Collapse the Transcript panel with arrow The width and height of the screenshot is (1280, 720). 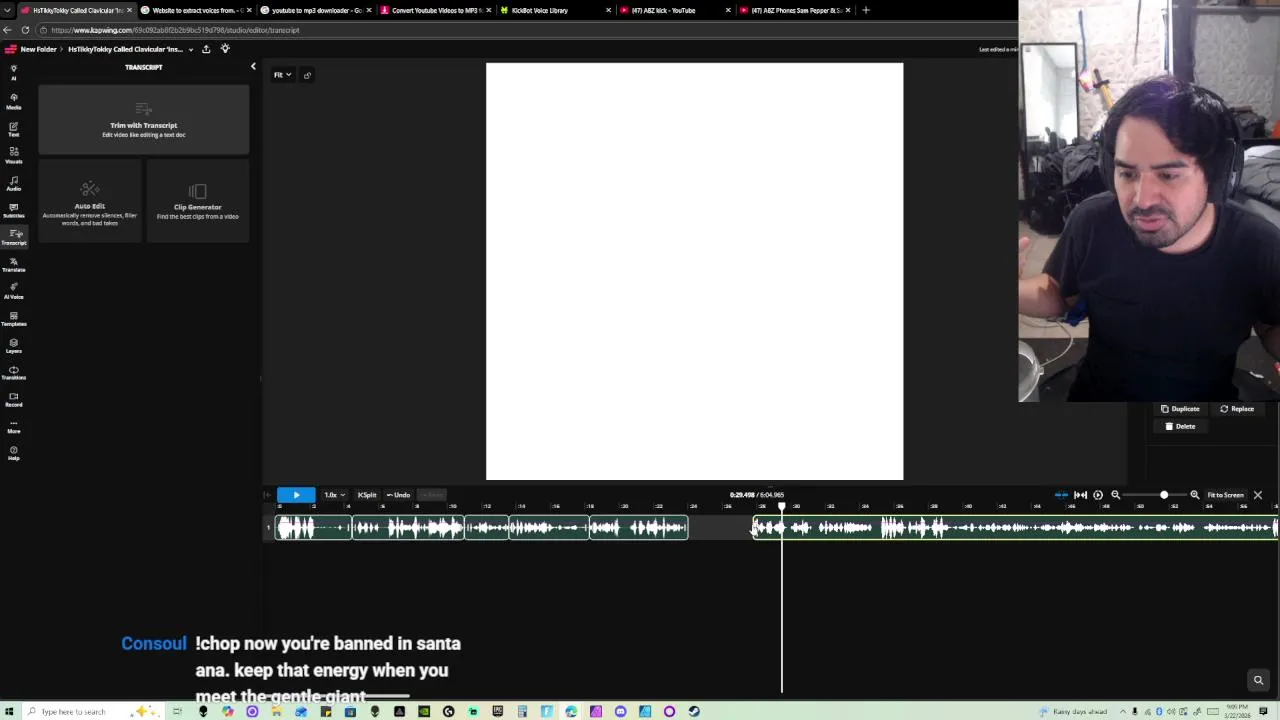(253, 67)
